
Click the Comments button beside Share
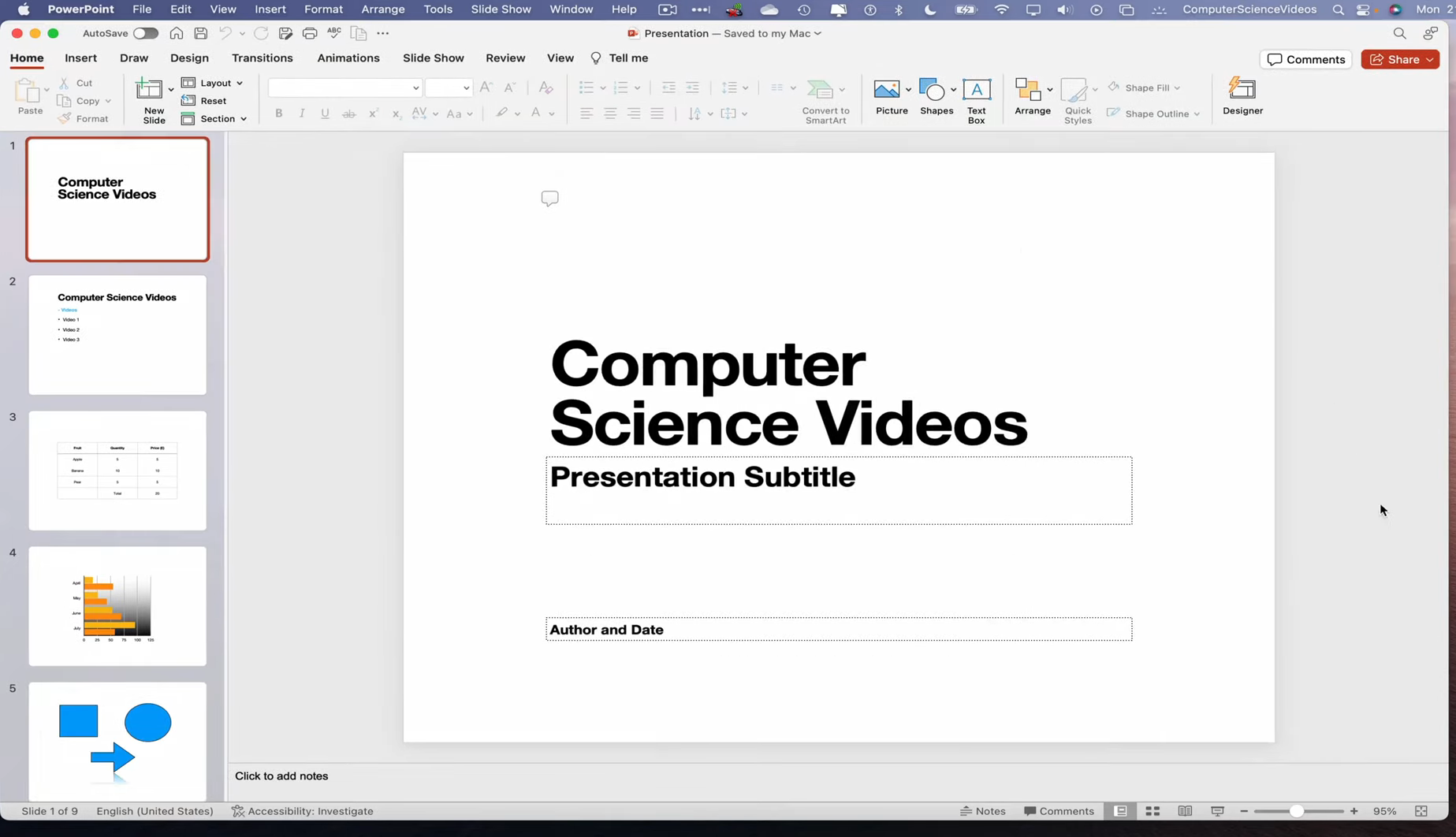1305,59
